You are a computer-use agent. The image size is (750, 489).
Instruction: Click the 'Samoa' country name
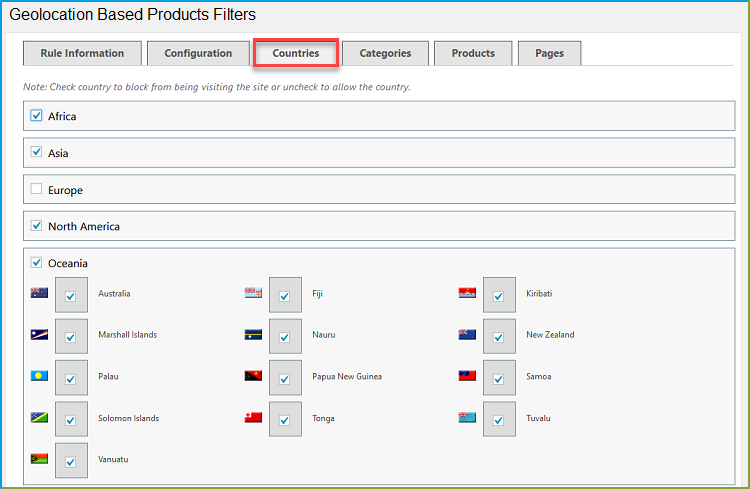(539, 376)
